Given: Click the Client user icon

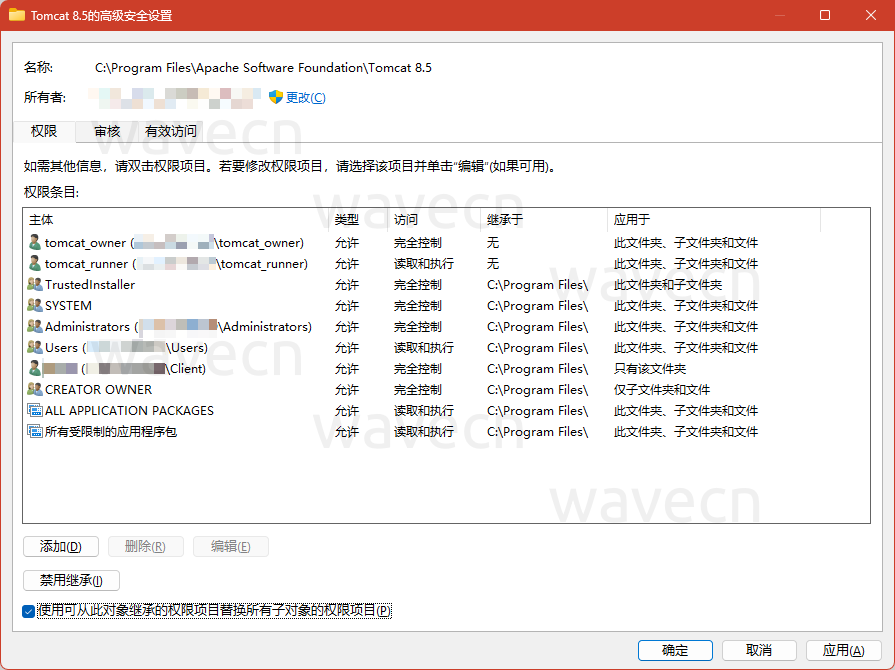Looking at the screenshot, I should [x=34, y=369].
